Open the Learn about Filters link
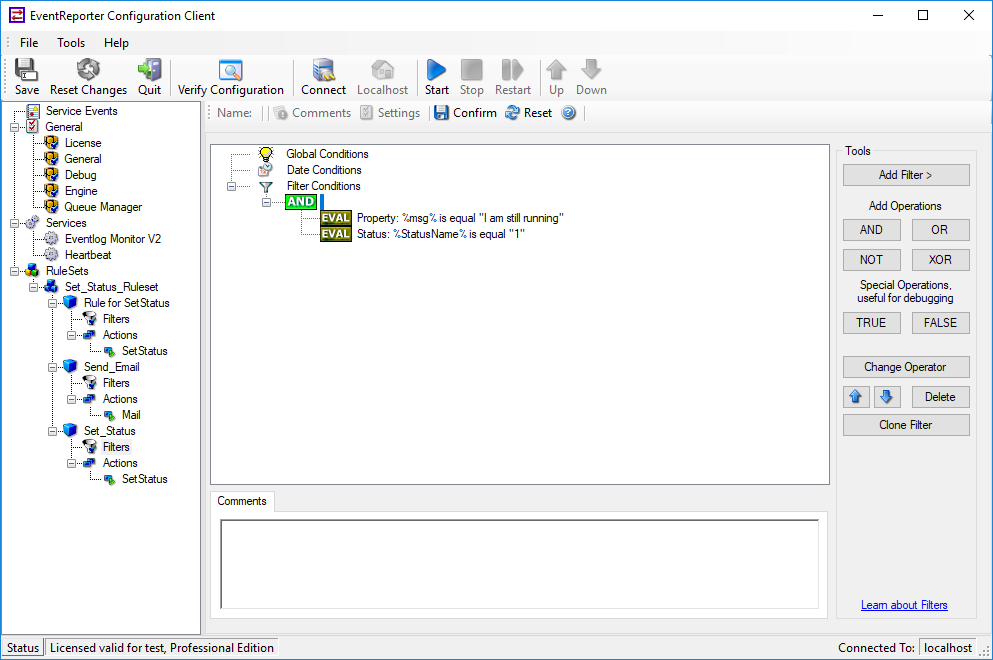 [x=904, y=605]
